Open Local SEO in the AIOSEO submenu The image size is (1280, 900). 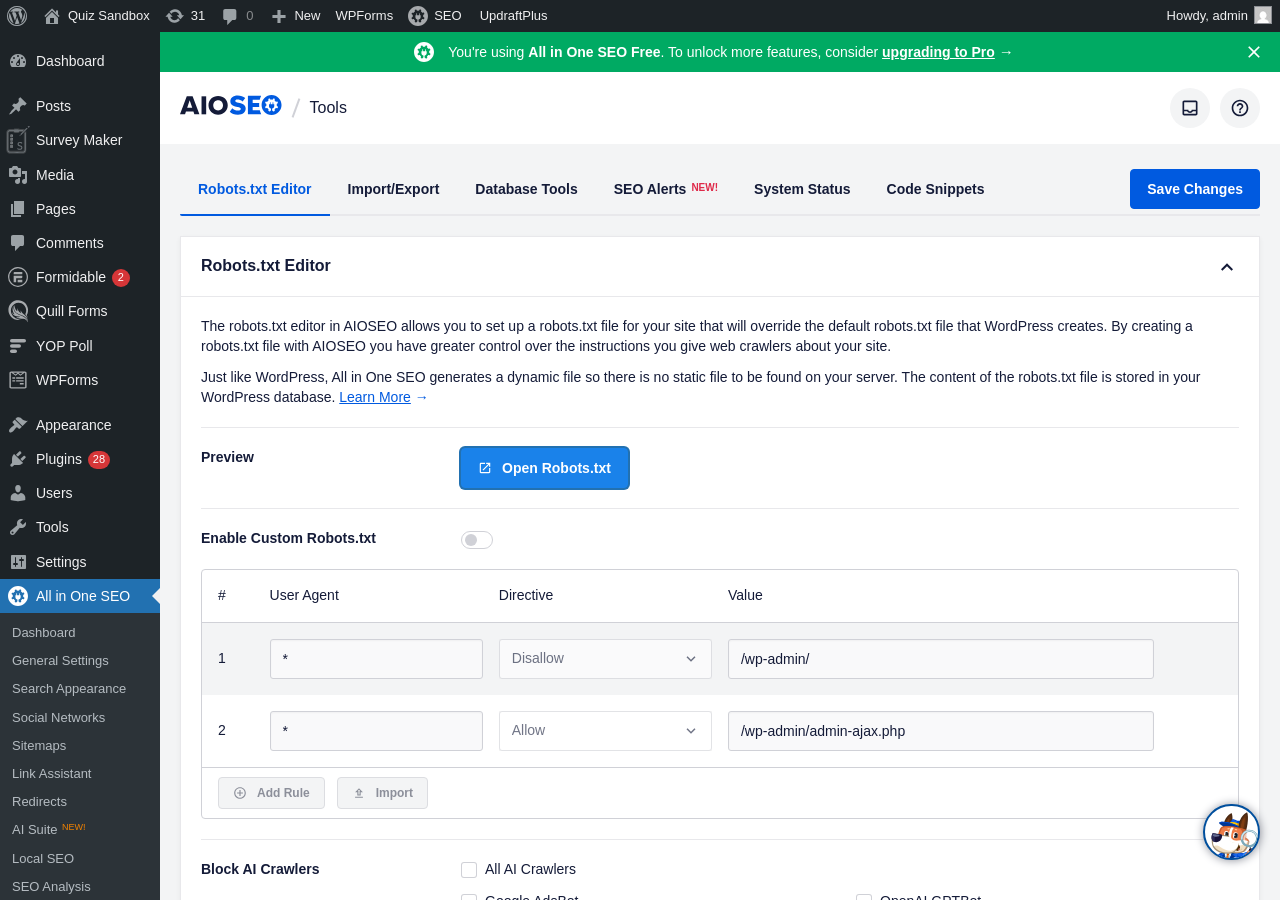(43, 859)
